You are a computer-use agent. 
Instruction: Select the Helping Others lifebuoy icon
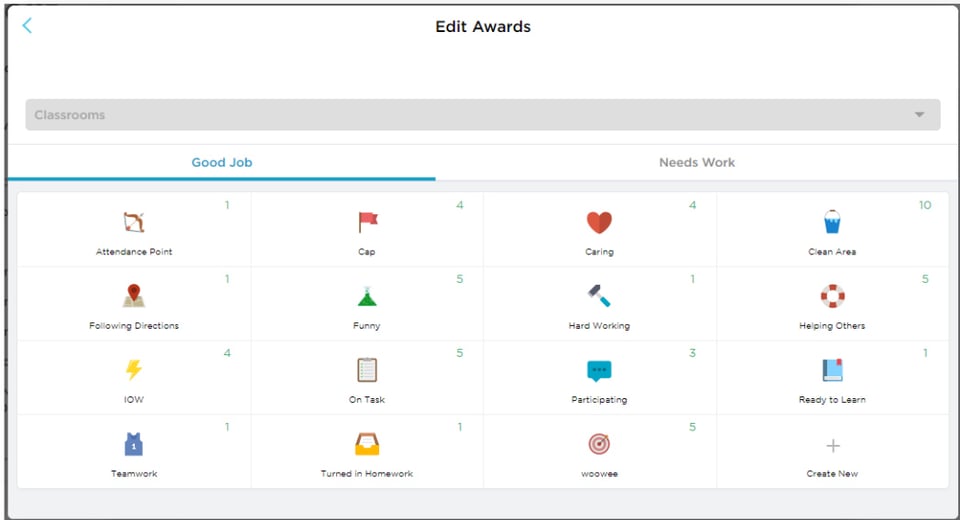832,296
